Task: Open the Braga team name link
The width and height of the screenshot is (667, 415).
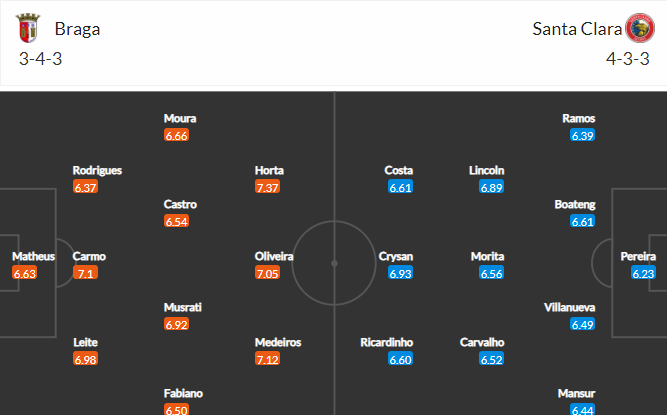Action: coord(77,28)
